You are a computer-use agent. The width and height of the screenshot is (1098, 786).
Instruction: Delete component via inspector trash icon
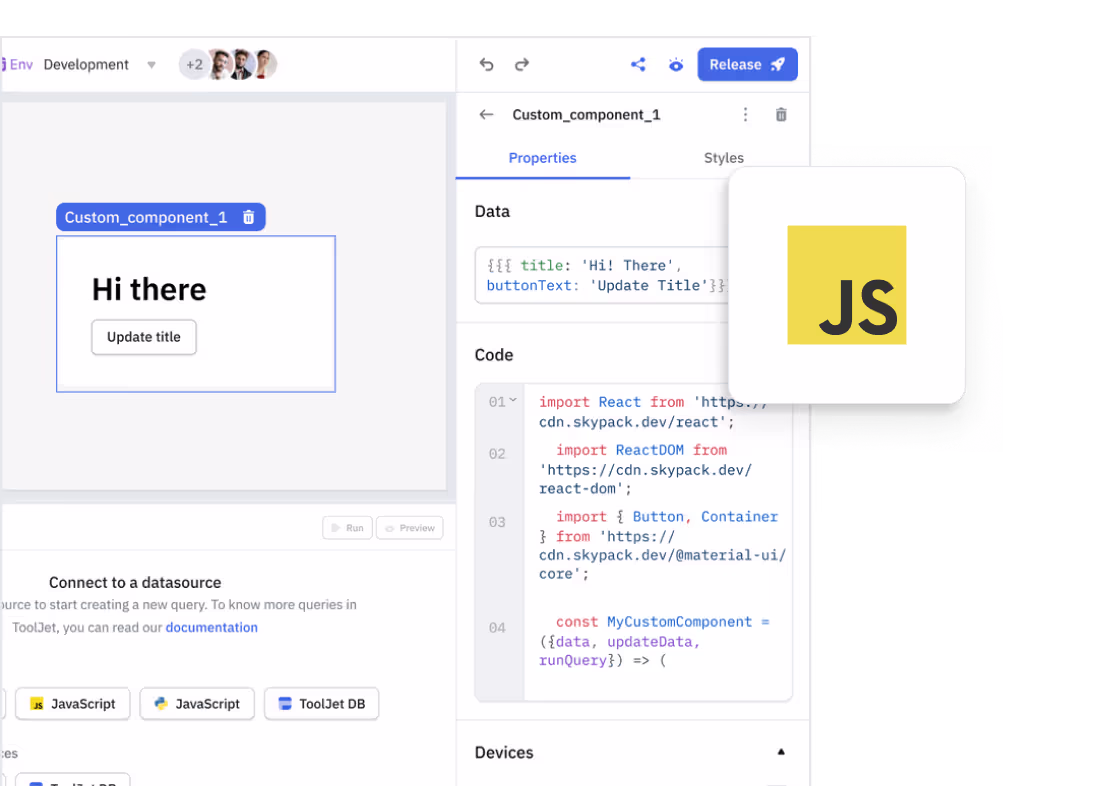(x=781, y=115)
